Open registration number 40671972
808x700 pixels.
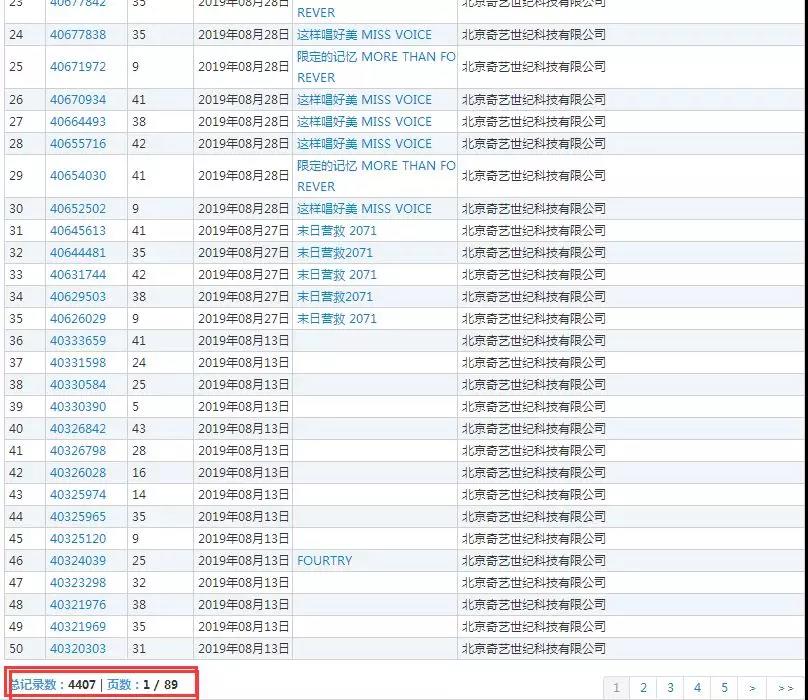click(78, 66)
